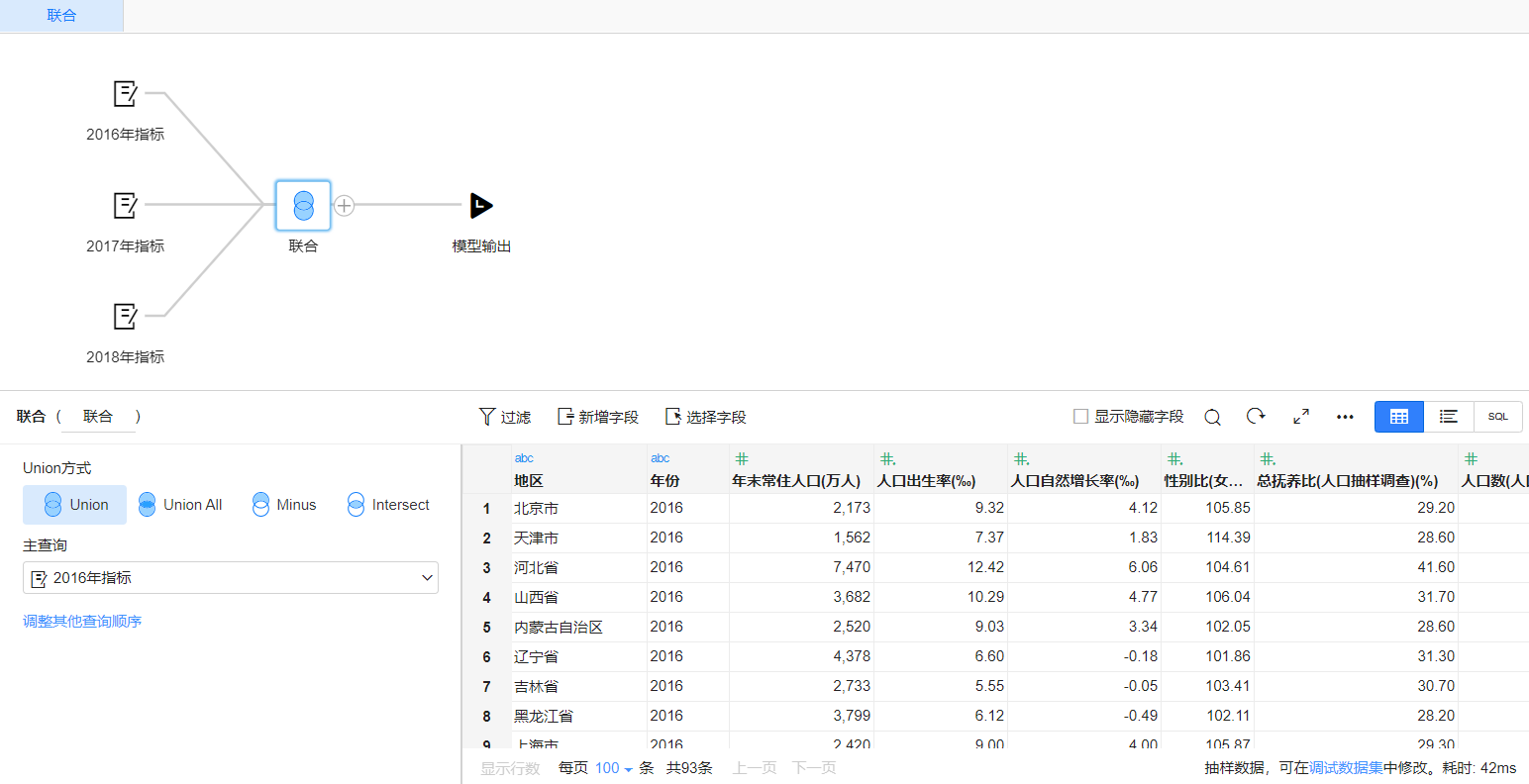Viewport: 1529px width, 784px height.
Task: Switch to table view mode
Action: [1398, 417]
